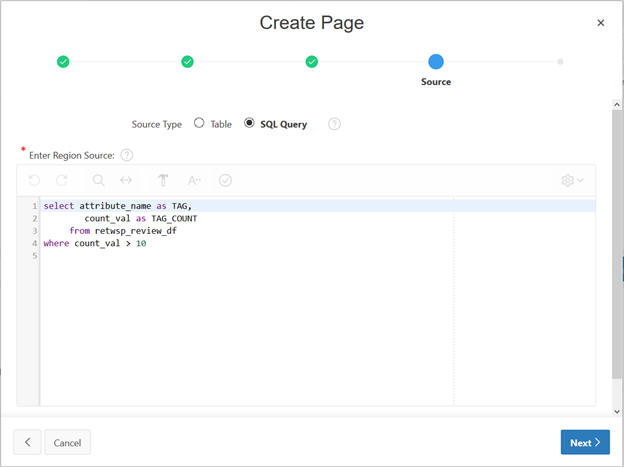Click the Query Builder arrows icon
The height and width of the screenshot is (467, 624).
pyautogui.click(x=126, y=180)
